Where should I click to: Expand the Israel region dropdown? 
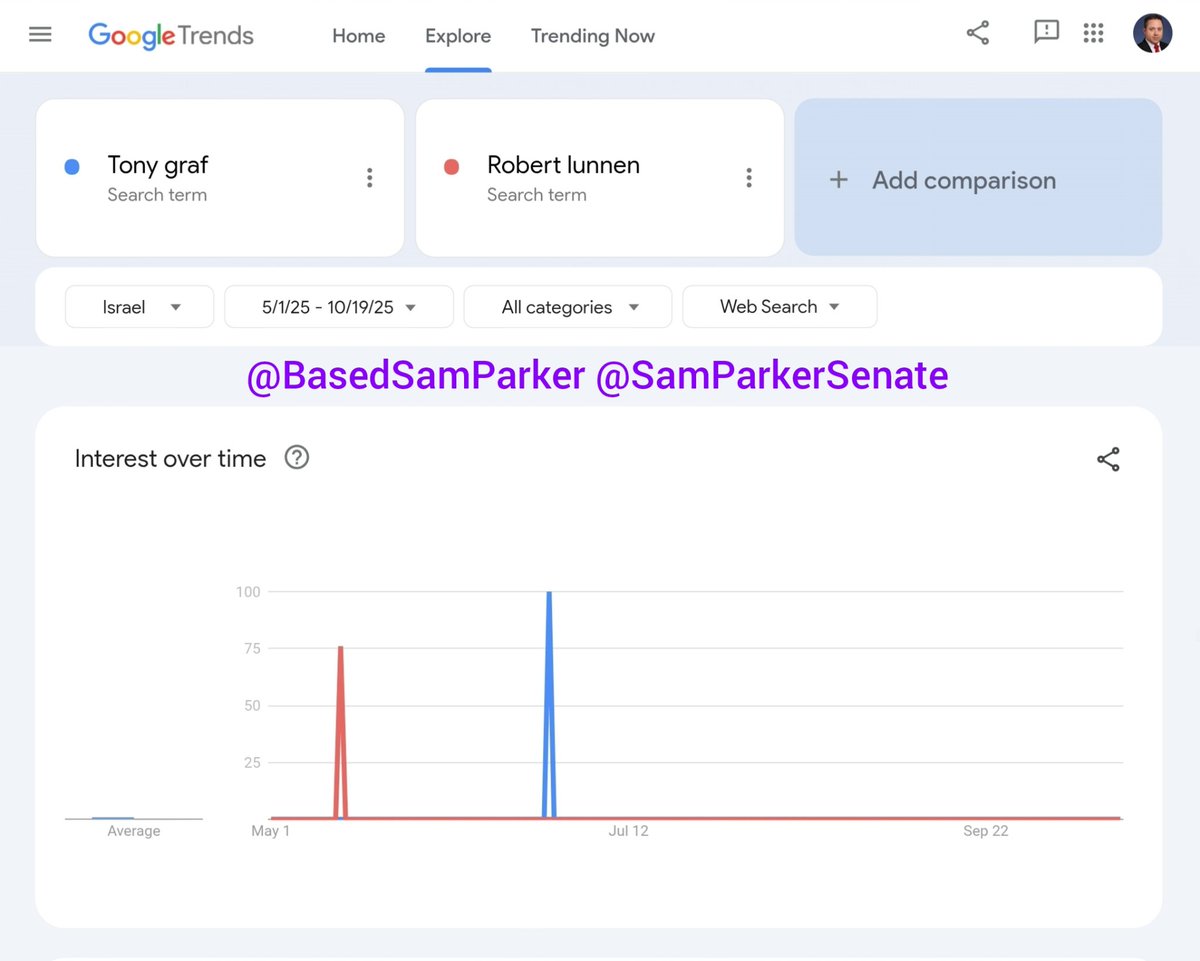tap(140, 307)
